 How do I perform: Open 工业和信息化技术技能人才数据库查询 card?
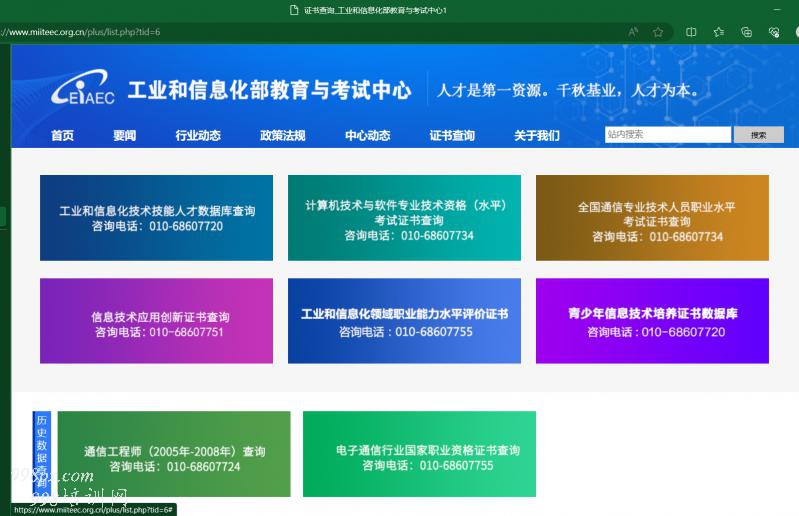tap(156, 218)
